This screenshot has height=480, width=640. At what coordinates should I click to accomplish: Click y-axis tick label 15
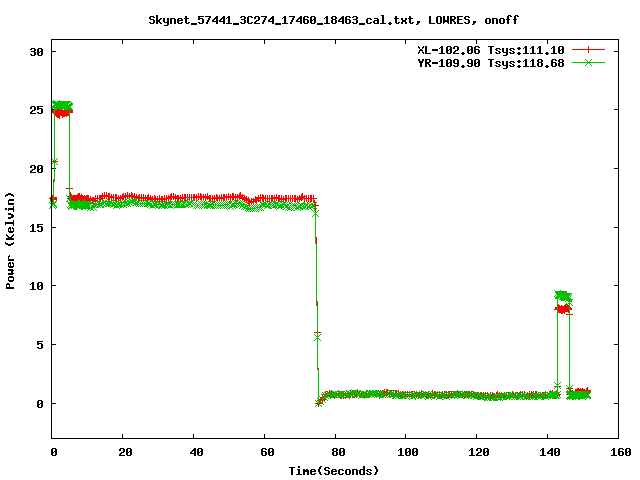pyautogui.click(x=36, y=228)
